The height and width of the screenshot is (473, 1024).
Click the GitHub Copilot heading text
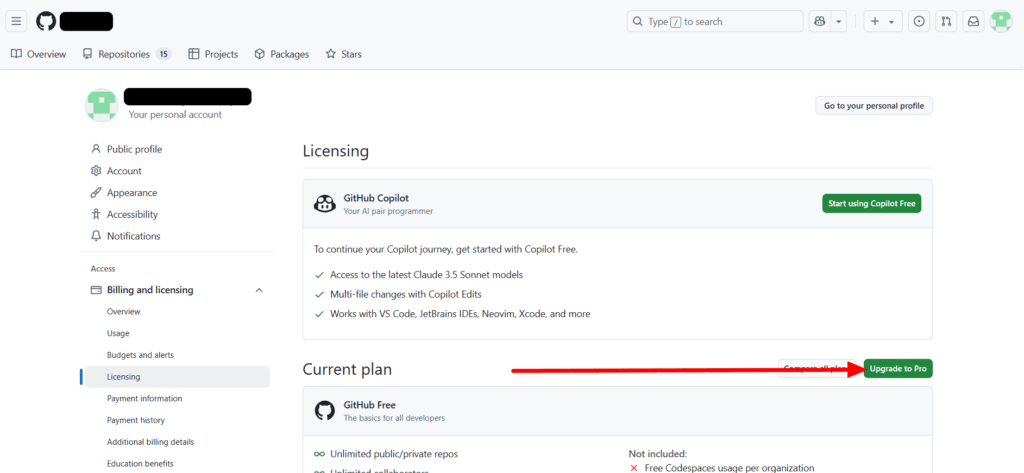376,198
